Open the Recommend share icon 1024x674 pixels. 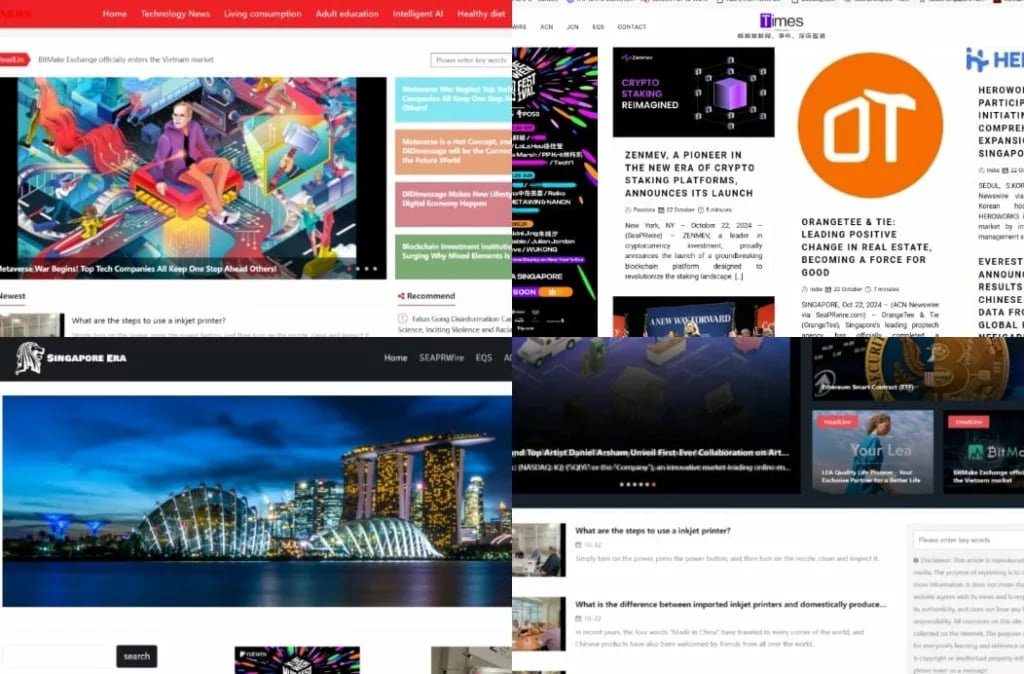click(x=401, y=296)
